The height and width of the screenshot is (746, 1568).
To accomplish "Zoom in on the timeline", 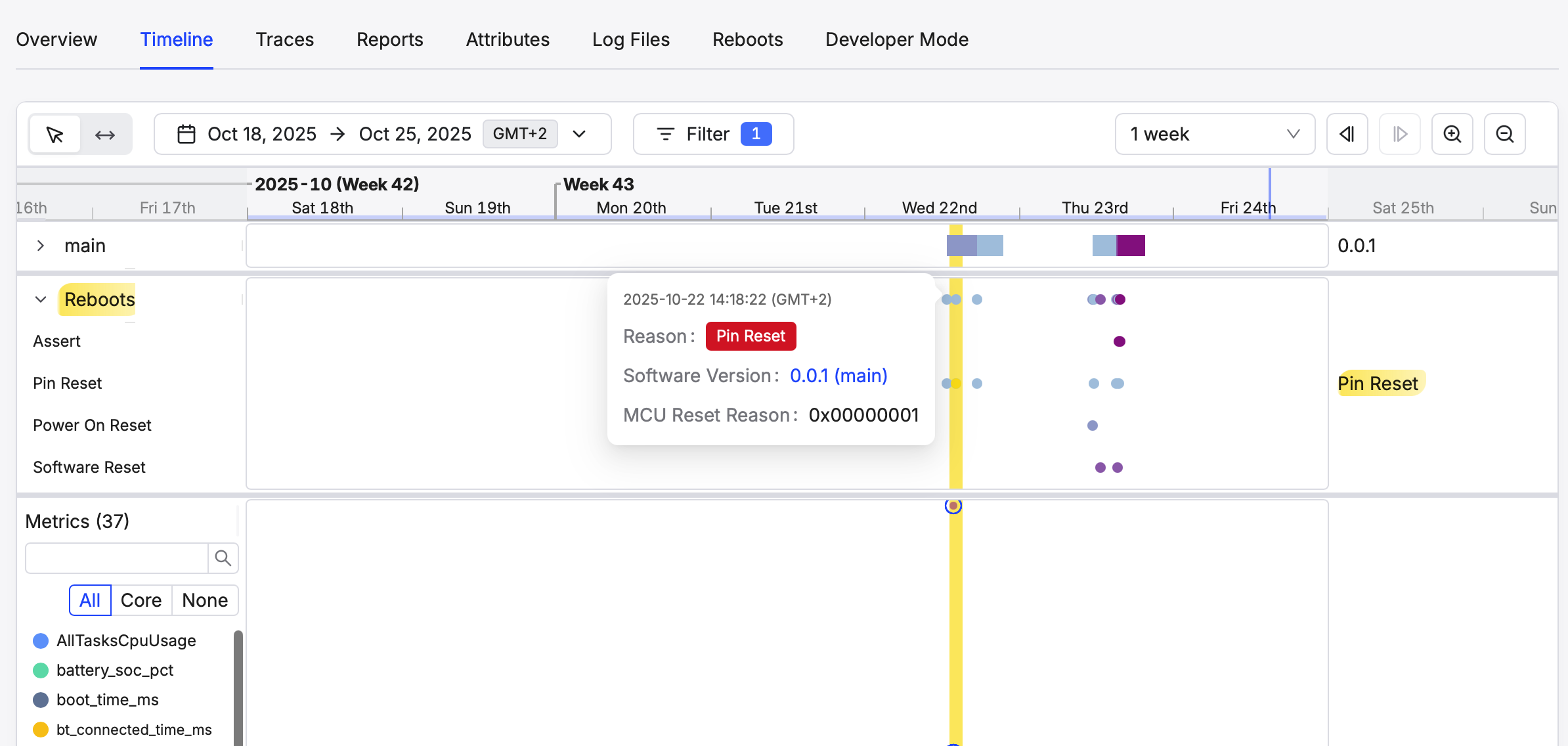I will pos(1452,135).
